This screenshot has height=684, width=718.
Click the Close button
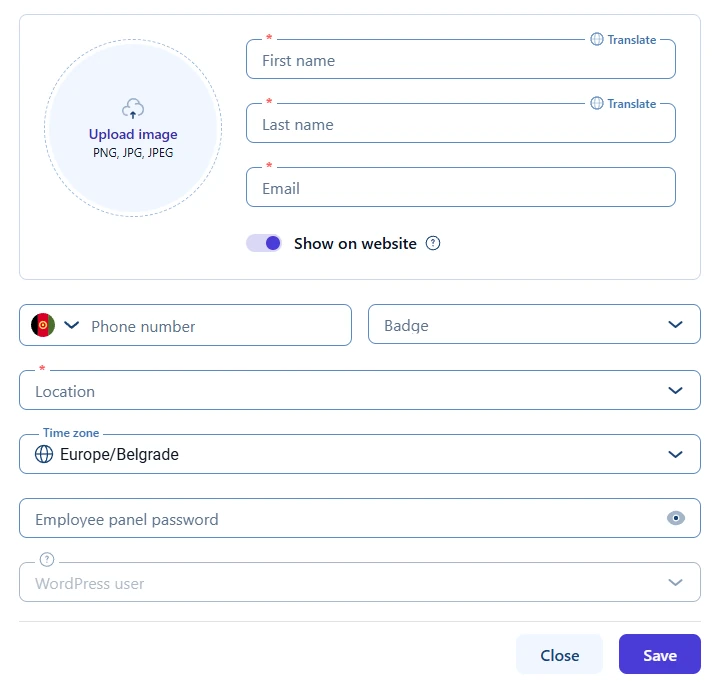(559, 655)
